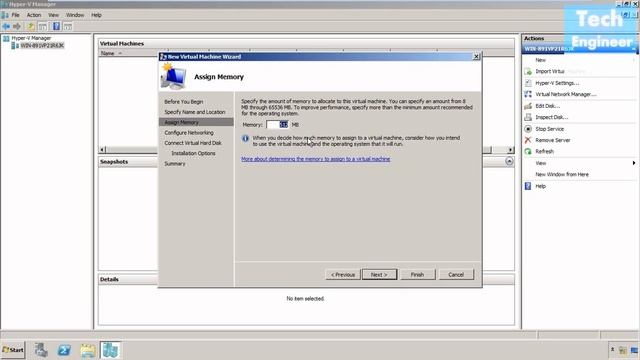This screenshot has height=360, width=640.
Task: Click the network system tray icon
Action: pos(634,350)
